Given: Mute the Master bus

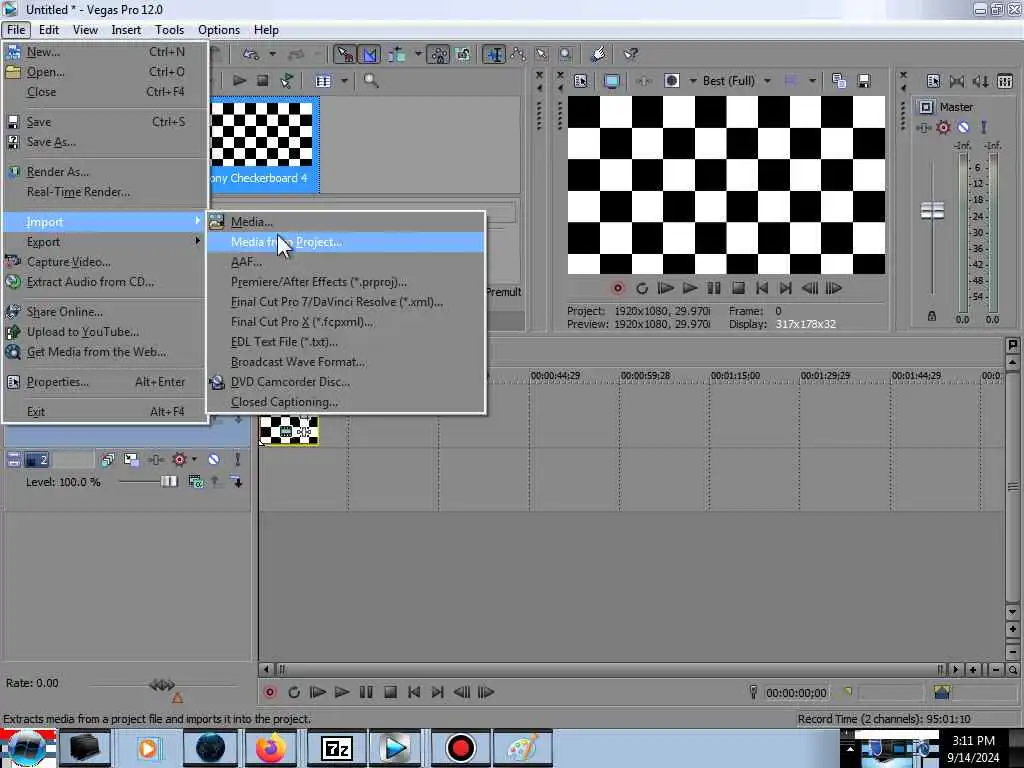Looking at the screenshot, I should coord(963,127).
